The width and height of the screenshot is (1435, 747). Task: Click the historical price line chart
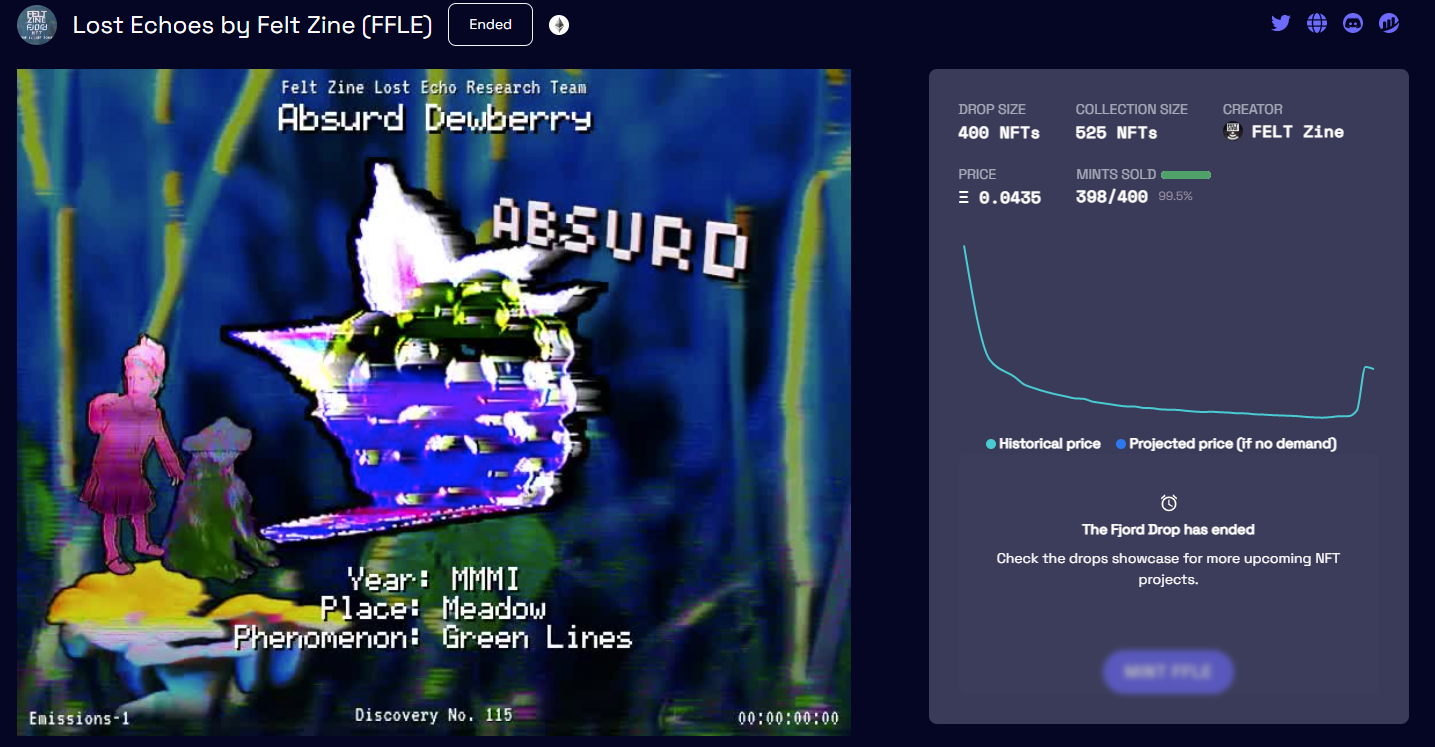(x=1168, y=332)
